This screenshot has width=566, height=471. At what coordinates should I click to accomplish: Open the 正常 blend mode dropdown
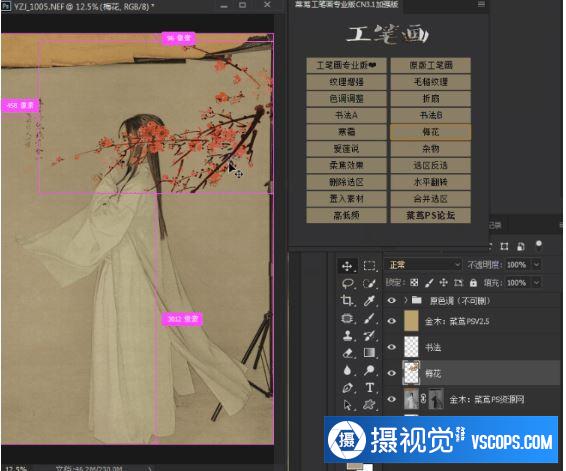(423, 265)
